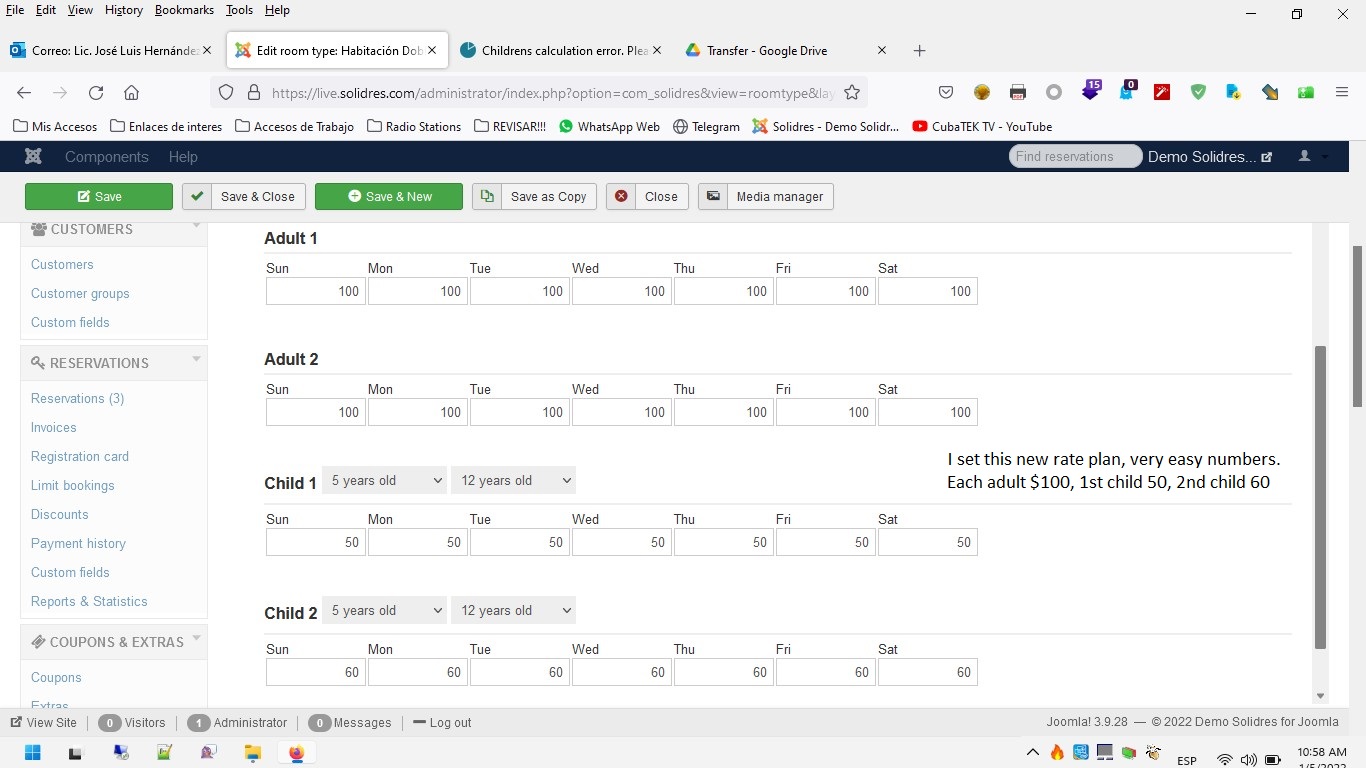Click the Joomla logo icon in admin bar
The width and height of the screenshot is (1366, 768).
(x=33, y=157)
